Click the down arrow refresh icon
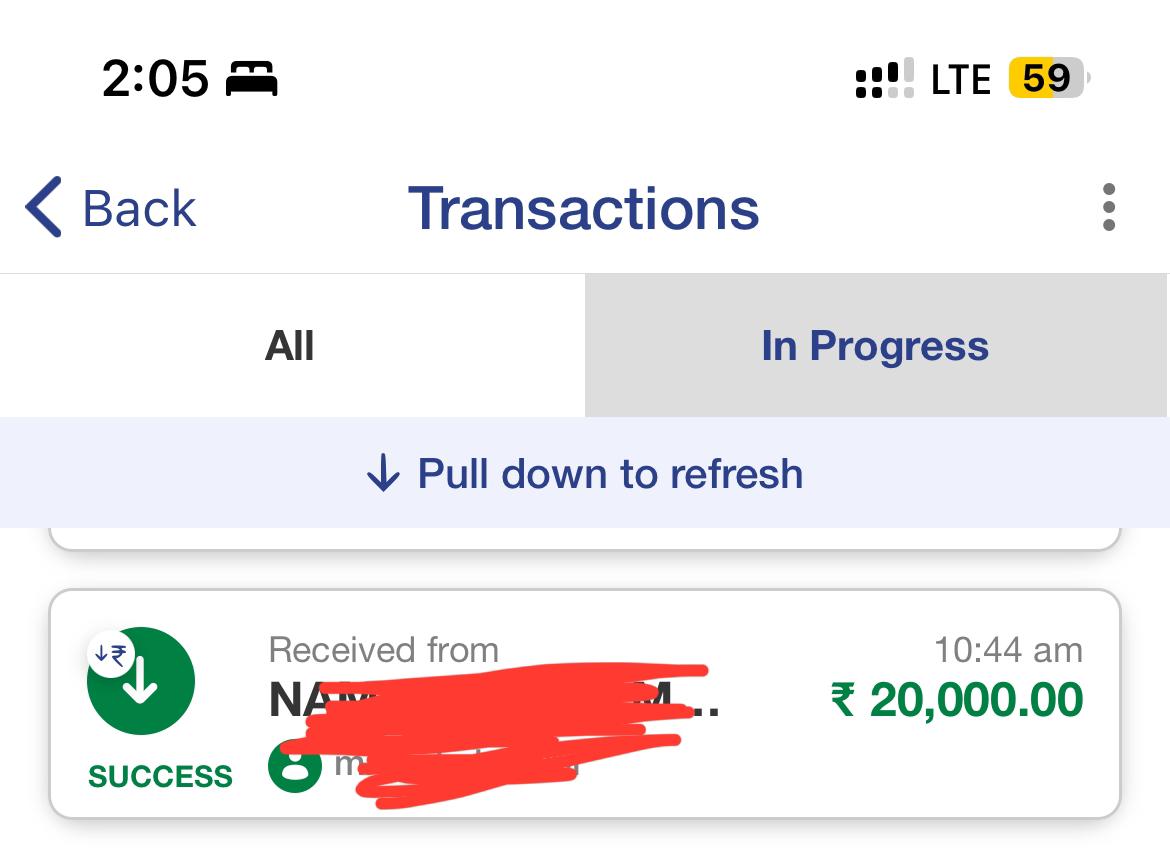This screenshot has height=863, width=1170. click(384, 473)
